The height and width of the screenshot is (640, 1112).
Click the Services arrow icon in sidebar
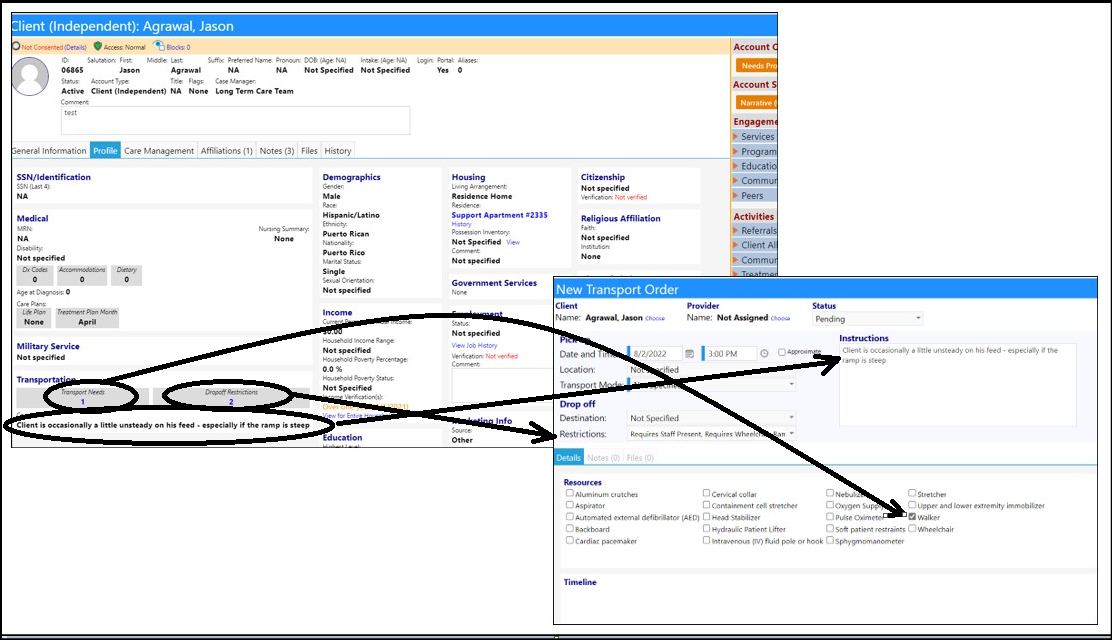tap(735, 136)
